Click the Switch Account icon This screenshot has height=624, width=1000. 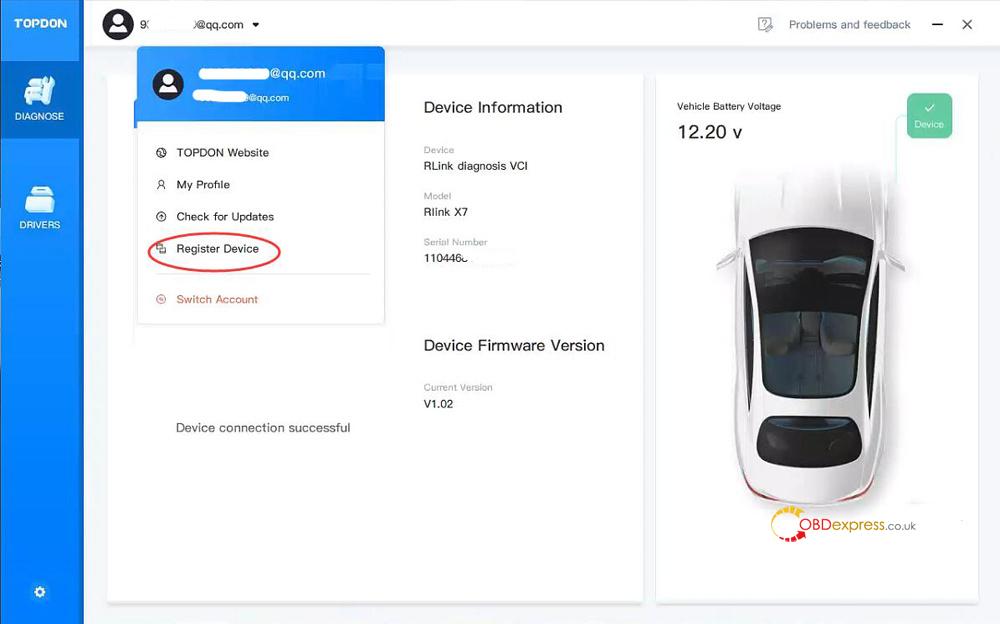click(x=161, y=299)
